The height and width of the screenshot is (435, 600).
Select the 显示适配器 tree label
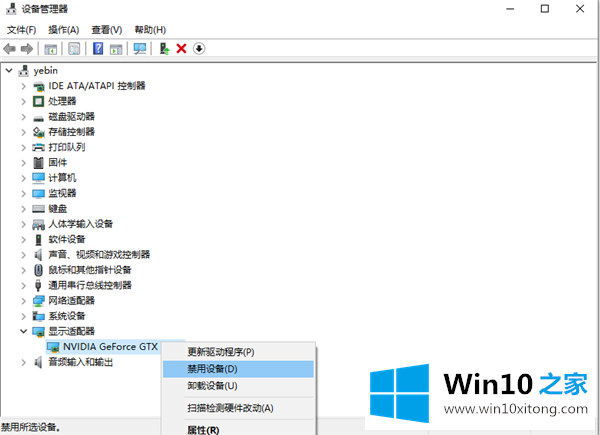point(72,331)
